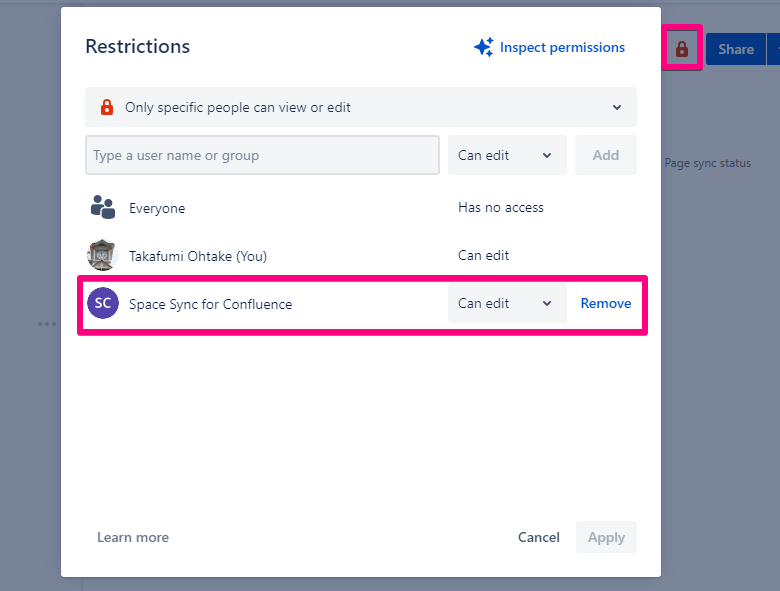Click the orange lock icon in restriction selector
780x591 pixels.
(x=107, y=107)
